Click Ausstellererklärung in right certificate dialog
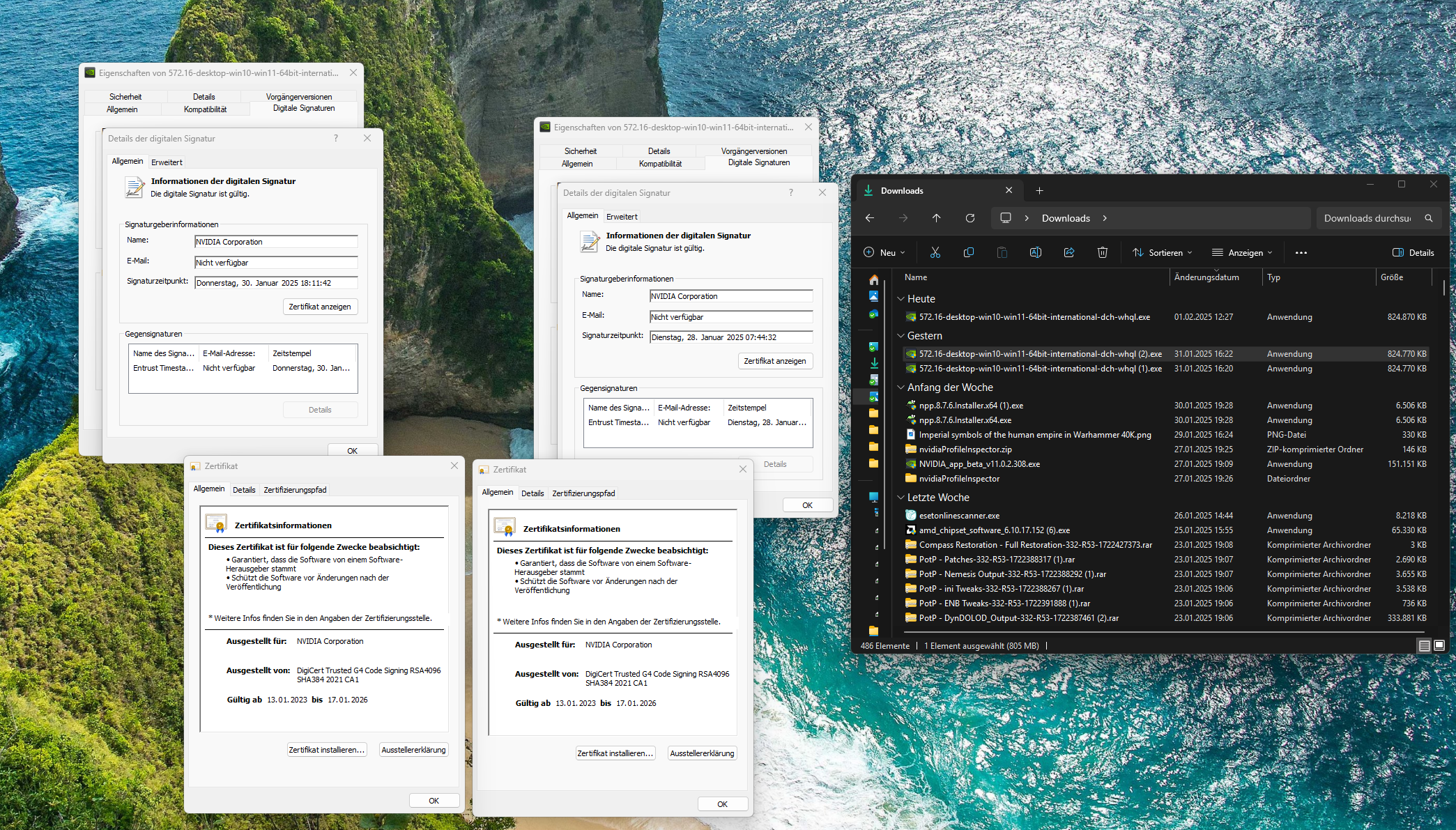Image resolution: width=1456 pixels, height=830 pixels. click(702, 753)
